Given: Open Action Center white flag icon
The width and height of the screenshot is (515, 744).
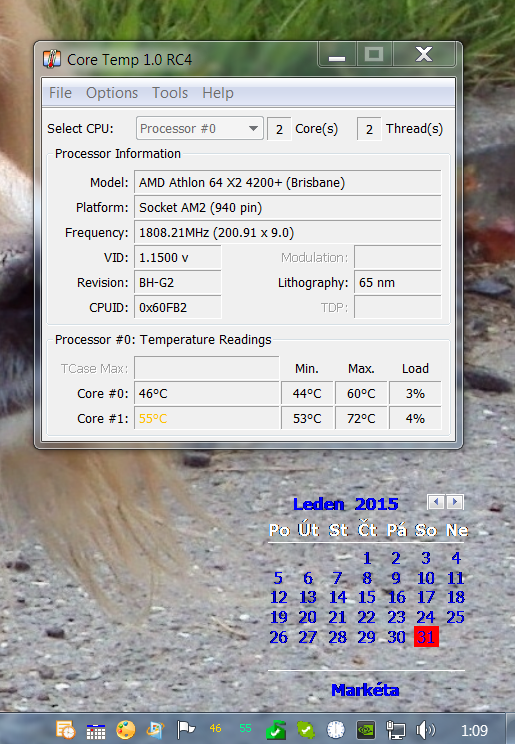Looking at the screenshot, I should [x=186, y=730].
